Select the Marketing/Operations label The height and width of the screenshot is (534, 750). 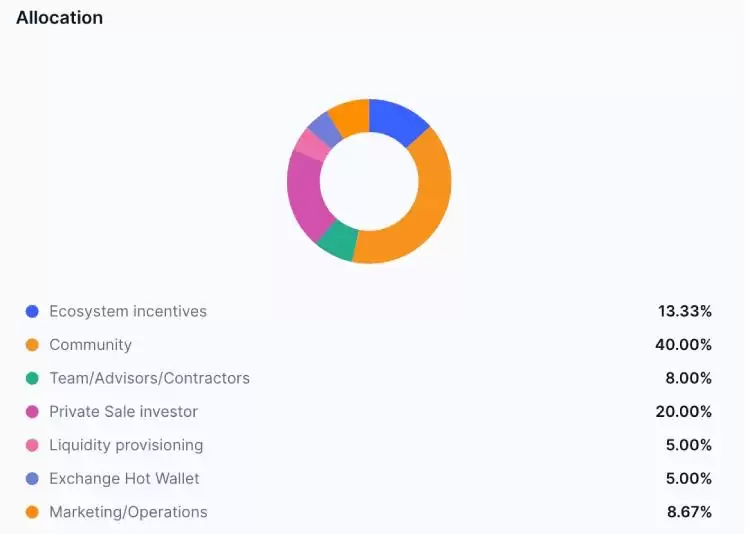(x=128, y=512)
